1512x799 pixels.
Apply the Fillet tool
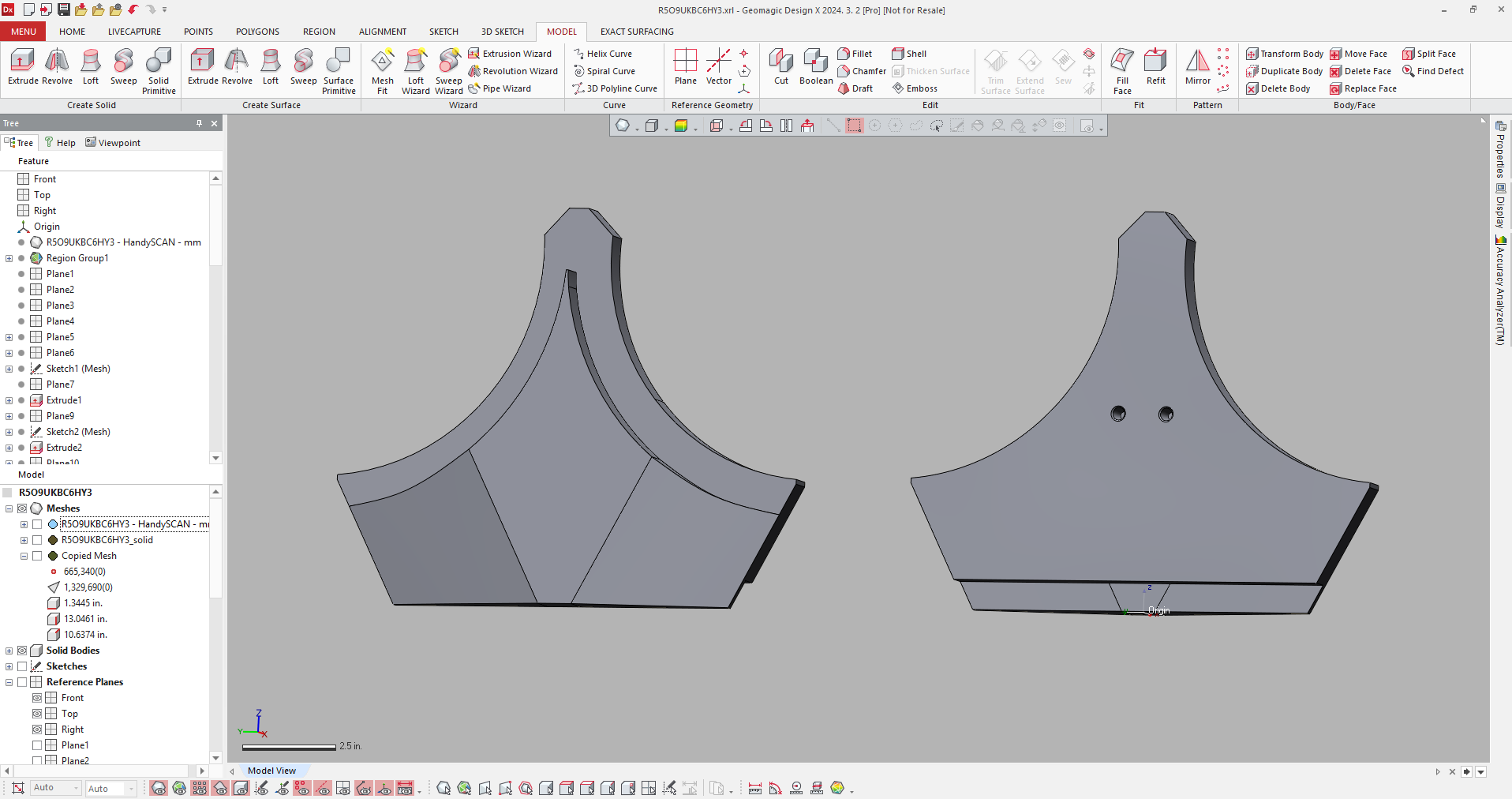pyautogui.click(x=855, y=54)
